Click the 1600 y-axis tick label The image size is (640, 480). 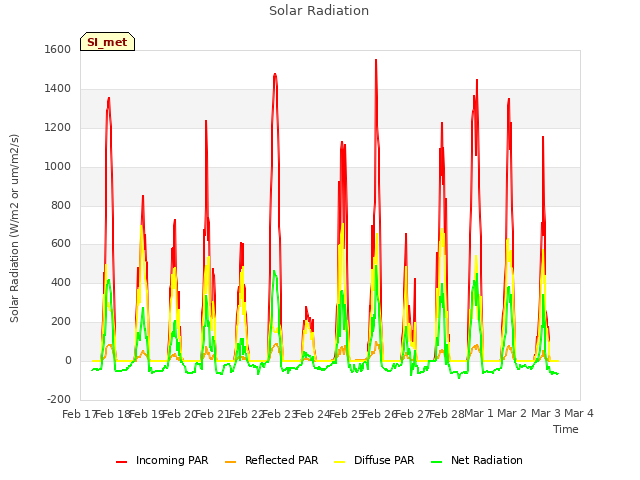pos(58,49)
